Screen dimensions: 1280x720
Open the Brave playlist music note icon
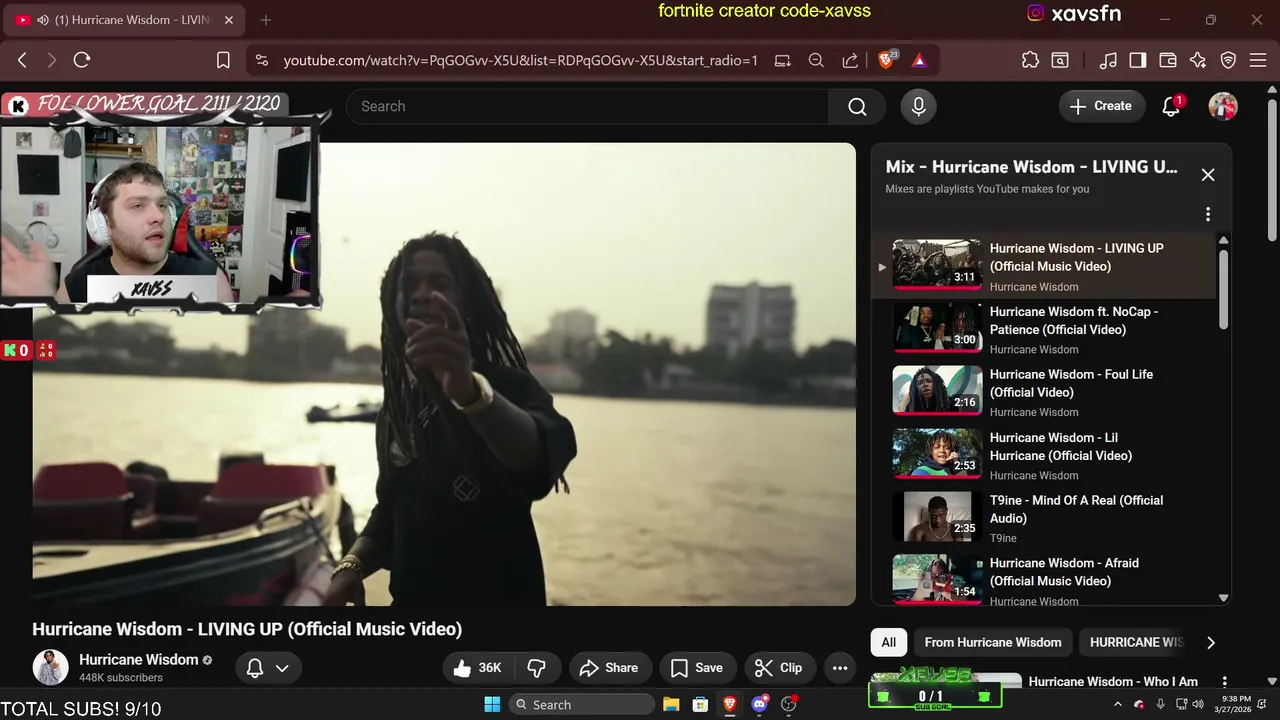(1108, 60)
